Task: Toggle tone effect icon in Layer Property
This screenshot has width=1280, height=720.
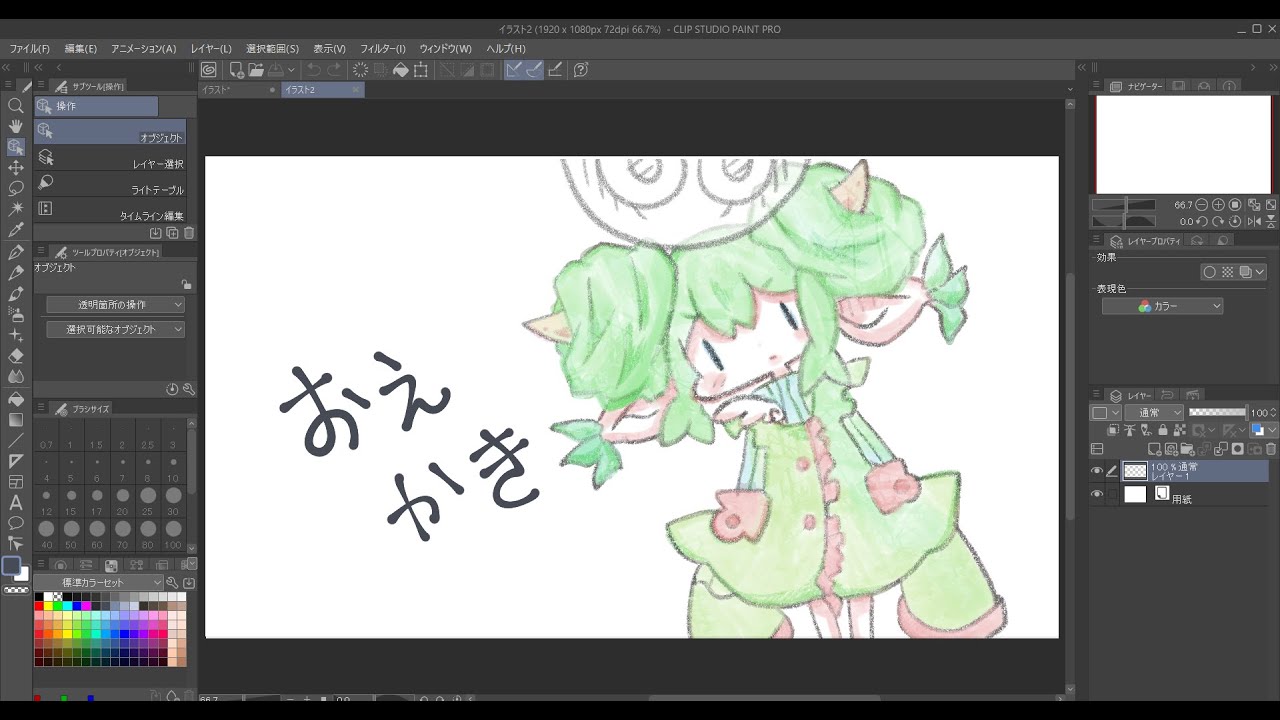Action: coord(1227,272)
